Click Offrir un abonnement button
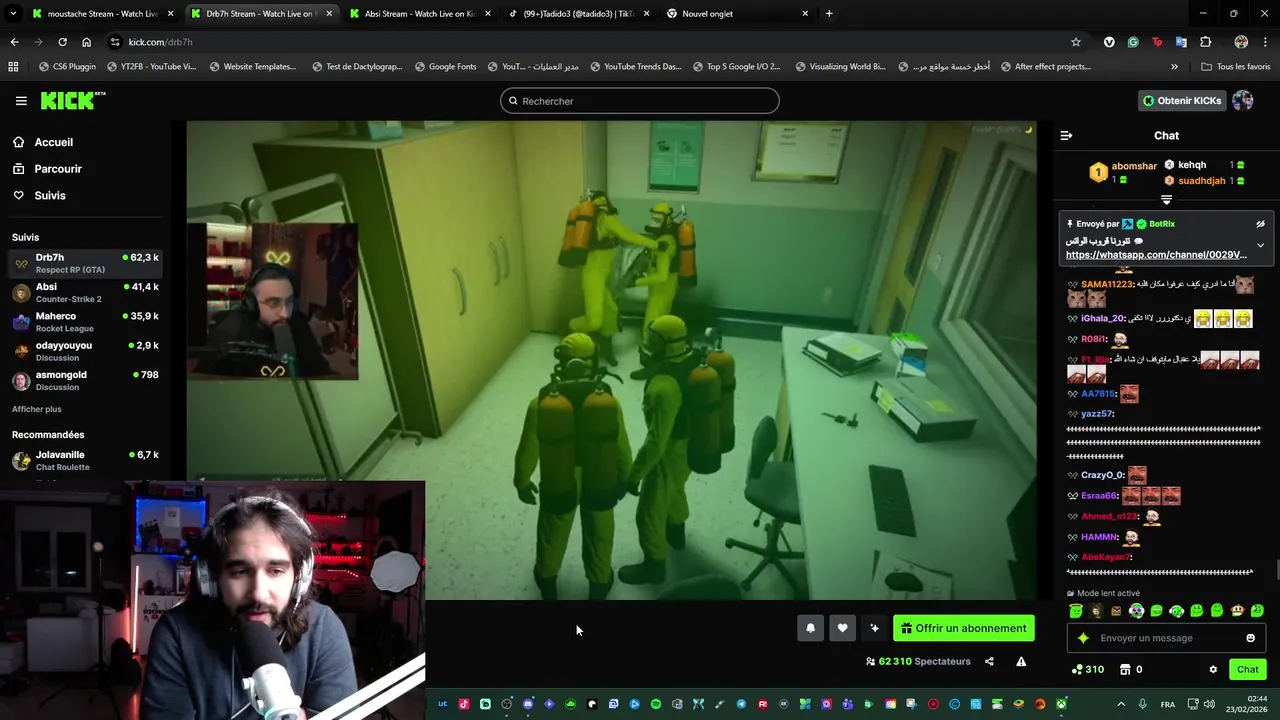This screenshot has height=720, width=1280. click(x=963, y=628)
